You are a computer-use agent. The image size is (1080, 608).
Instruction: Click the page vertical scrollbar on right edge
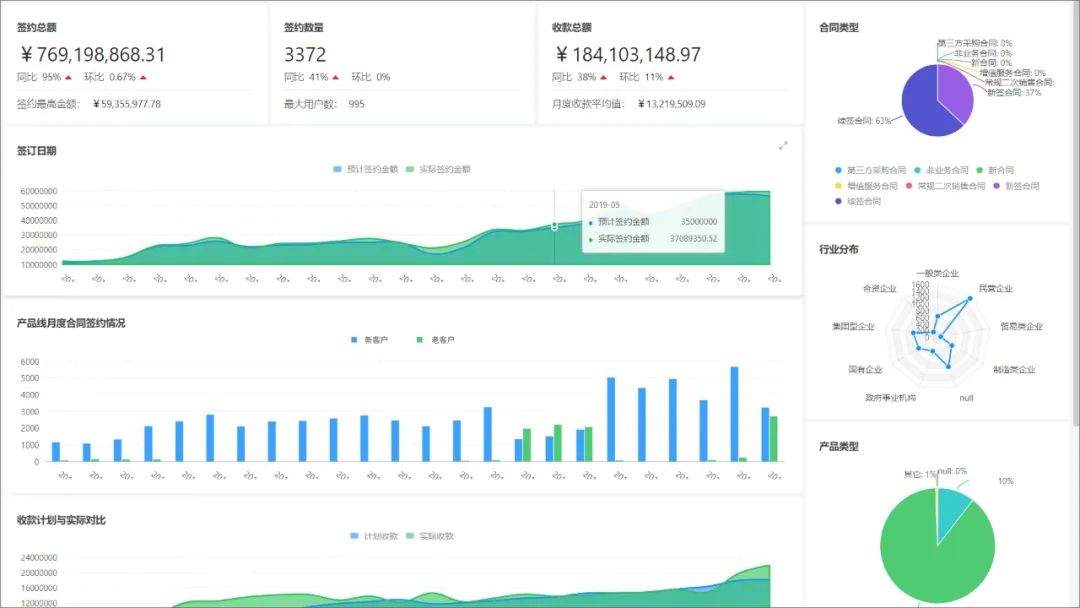[1077, 213]
